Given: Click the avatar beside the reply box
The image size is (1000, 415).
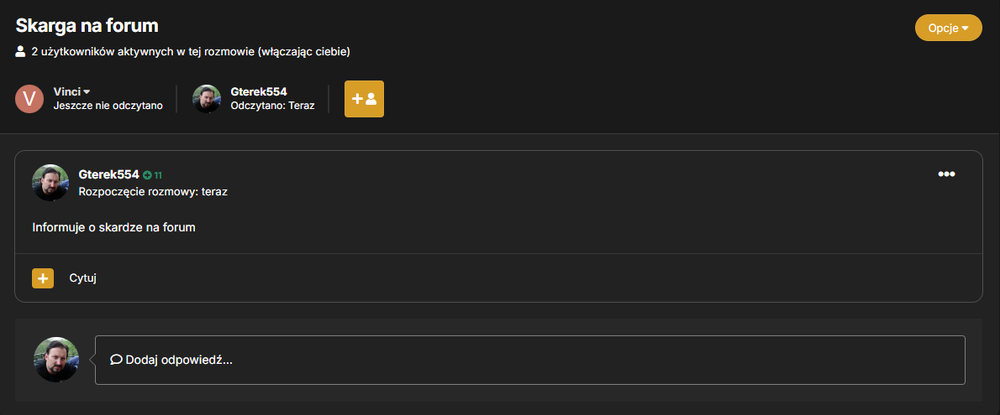Looking at the screenshot, I should [x=56, y=360].
